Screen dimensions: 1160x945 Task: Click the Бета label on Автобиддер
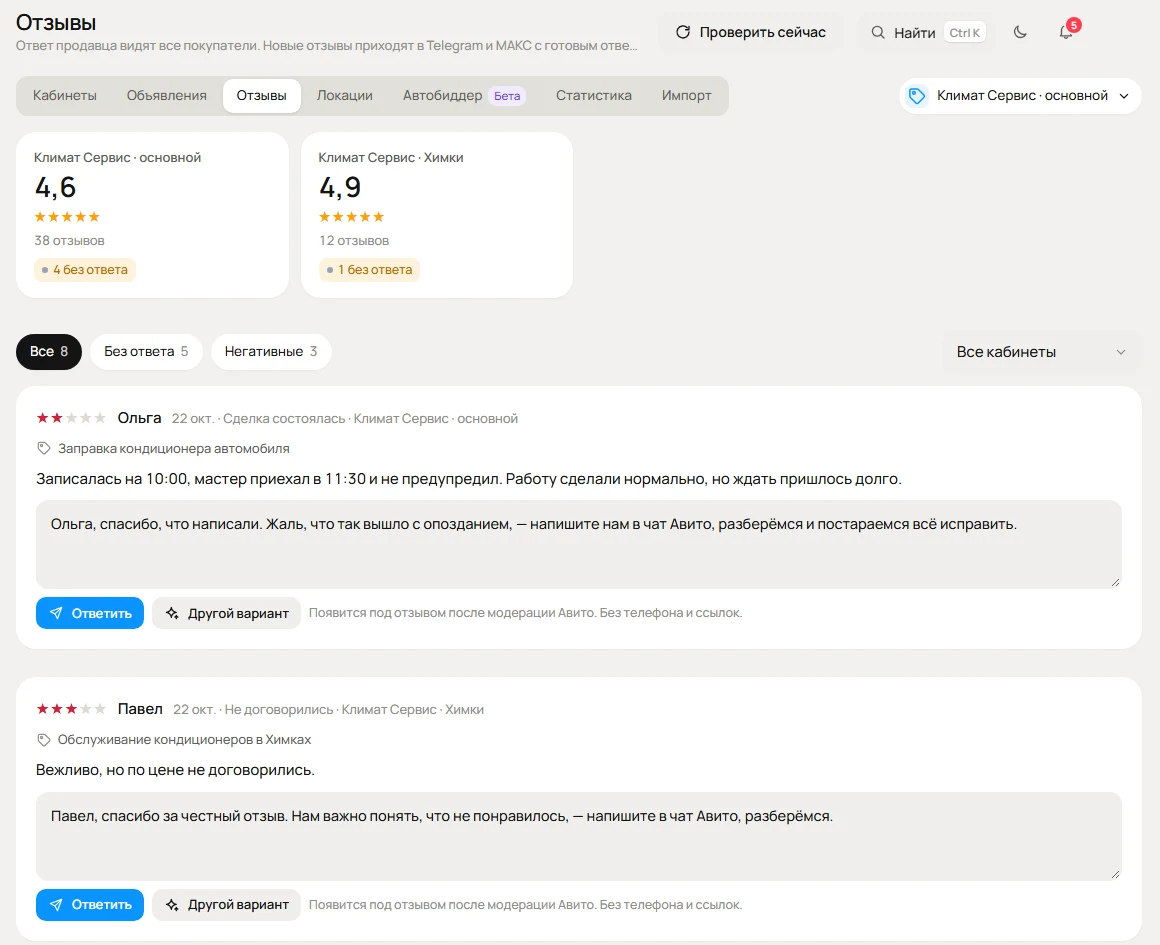click(508, 95)
